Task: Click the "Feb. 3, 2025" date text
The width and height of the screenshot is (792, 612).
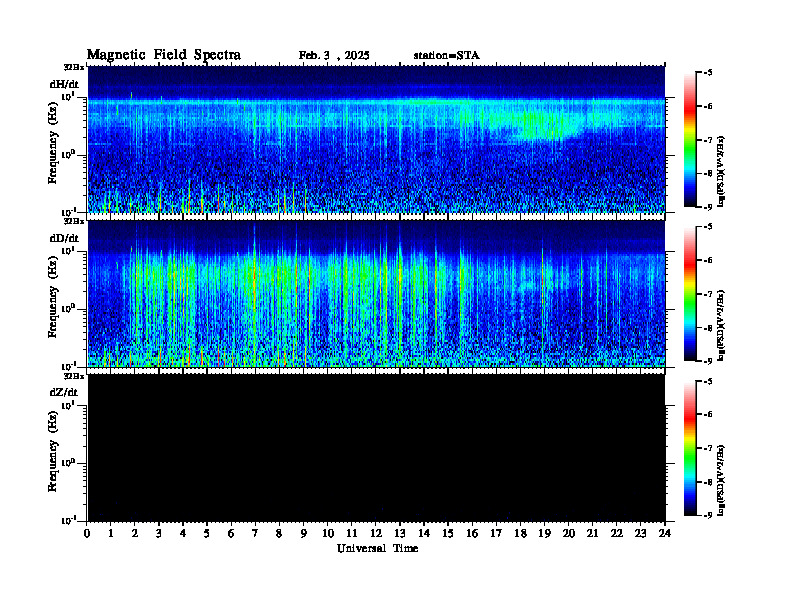Action: pos(334,55)
